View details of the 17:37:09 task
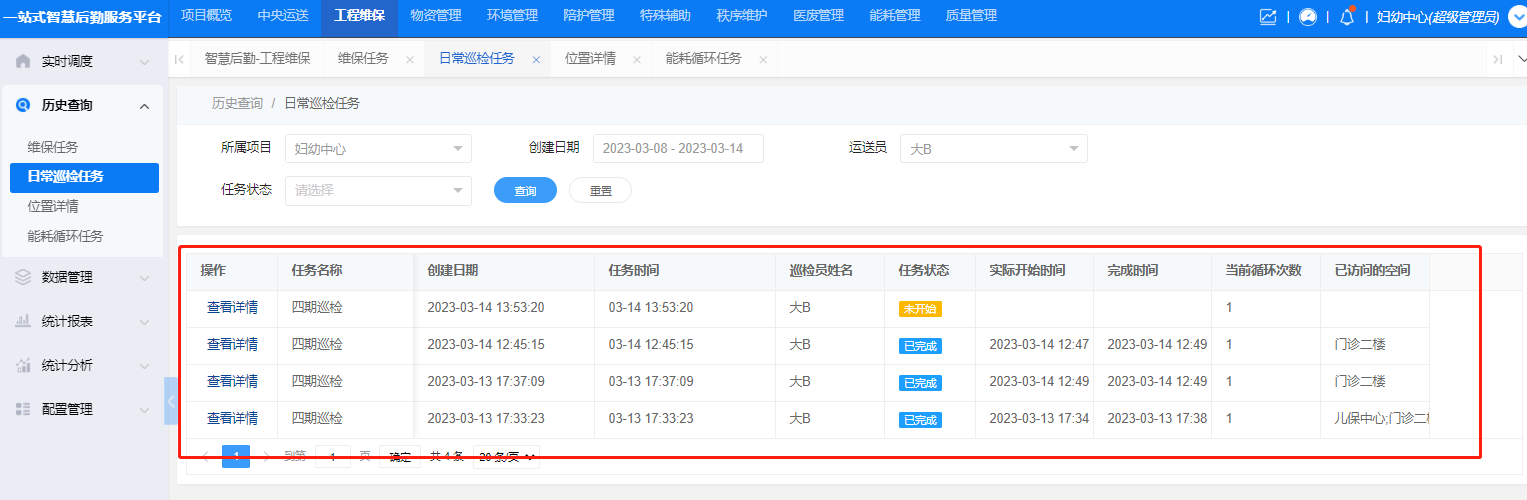Image resolution: width=1527 pixels, height=500 pixels. pyautogui.click(x=232, y=382)
